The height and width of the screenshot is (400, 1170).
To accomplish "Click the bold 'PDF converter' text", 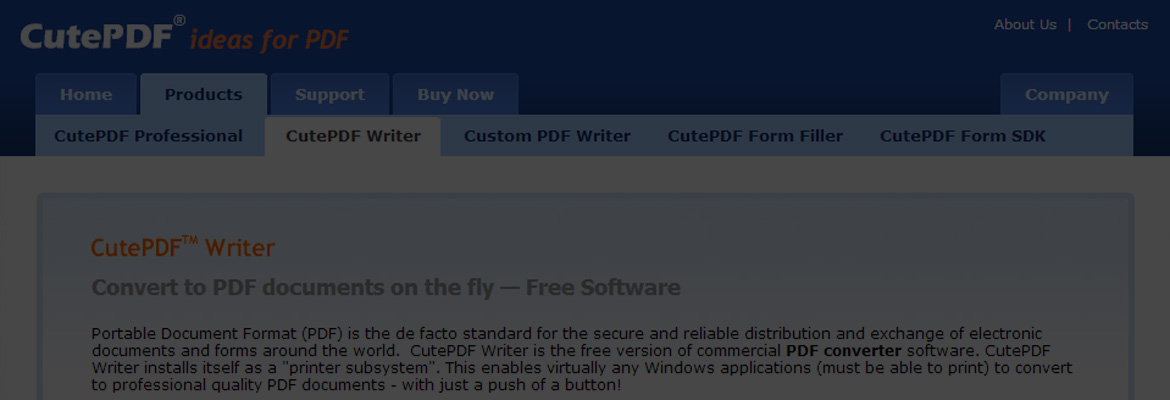I will [x=844, y=351].
